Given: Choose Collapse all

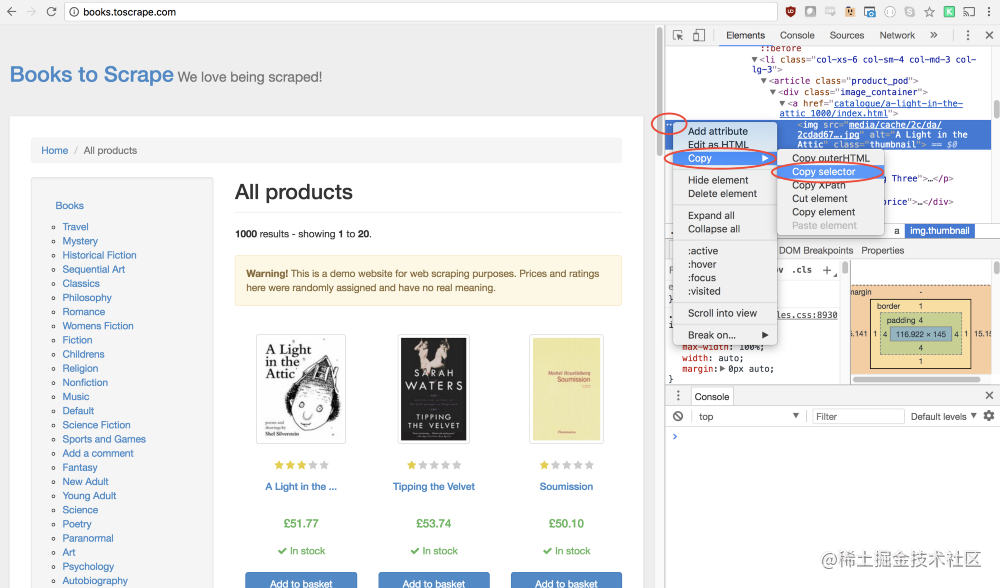Looking at the screenshot, I should [x=724, y=229].
